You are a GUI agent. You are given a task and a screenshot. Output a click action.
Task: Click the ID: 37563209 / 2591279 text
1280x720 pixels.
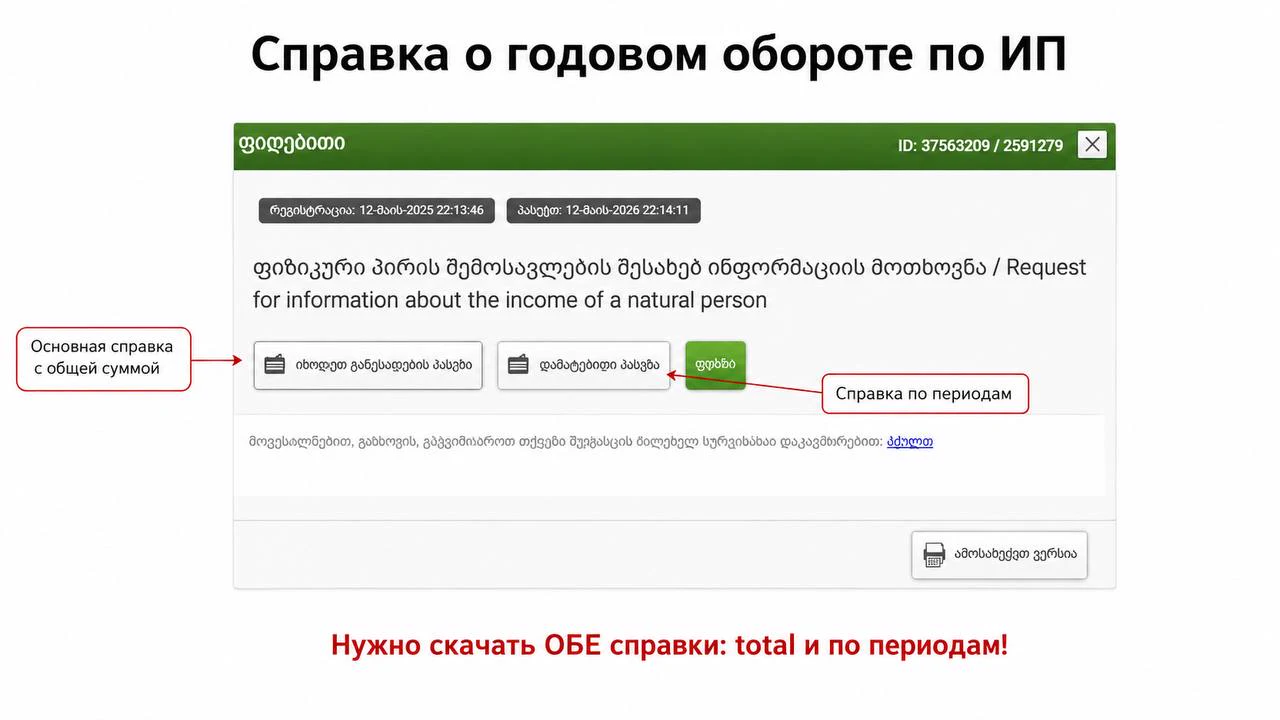[980, 145]
